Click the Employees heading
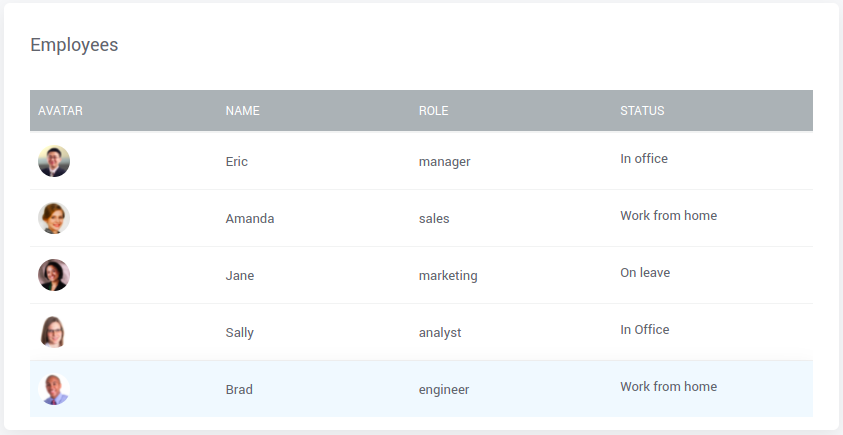843x435 pixels. tap(74, 45)
